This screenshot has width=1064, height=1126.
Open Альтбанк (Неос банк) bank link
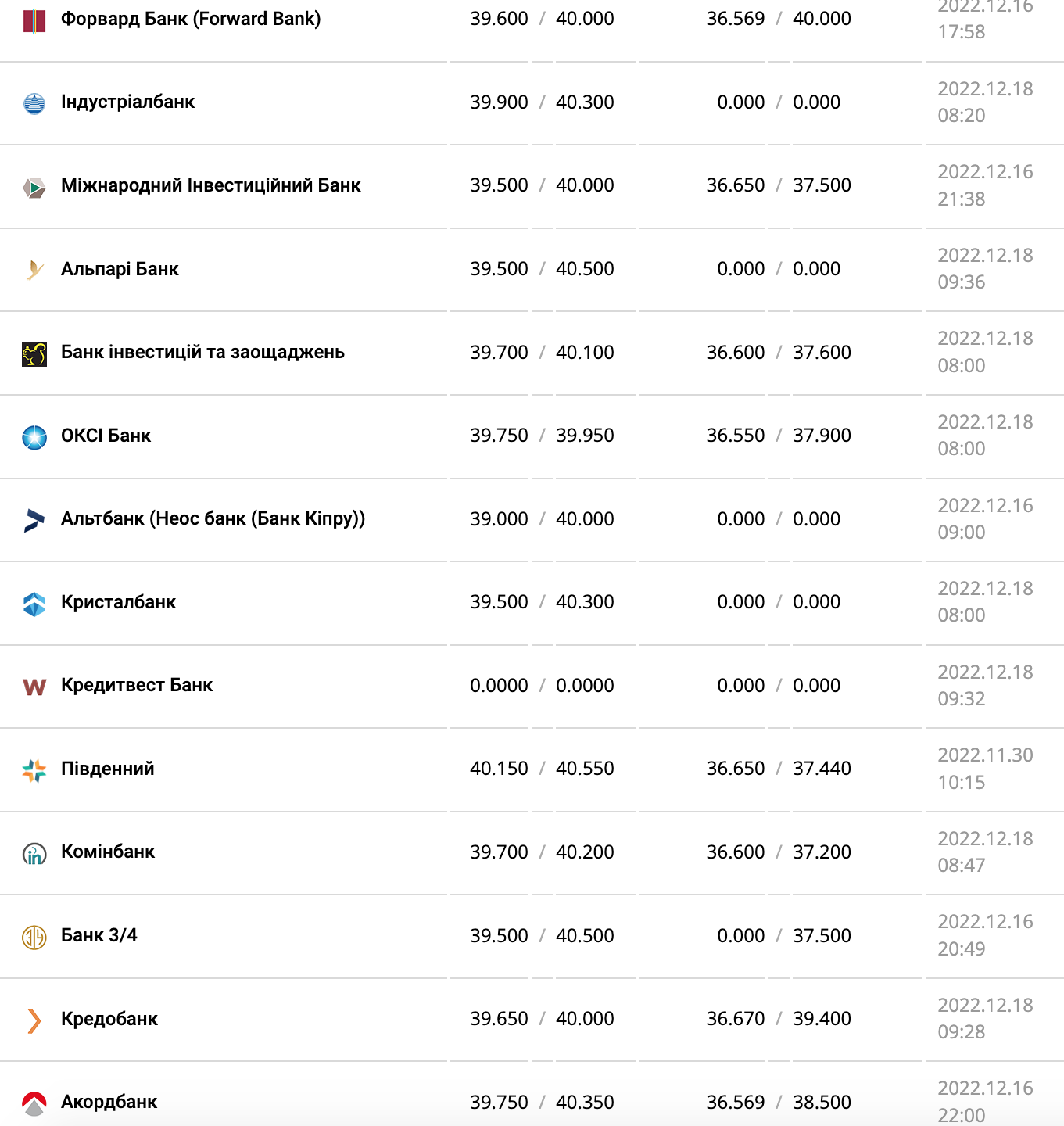point(213,518)
